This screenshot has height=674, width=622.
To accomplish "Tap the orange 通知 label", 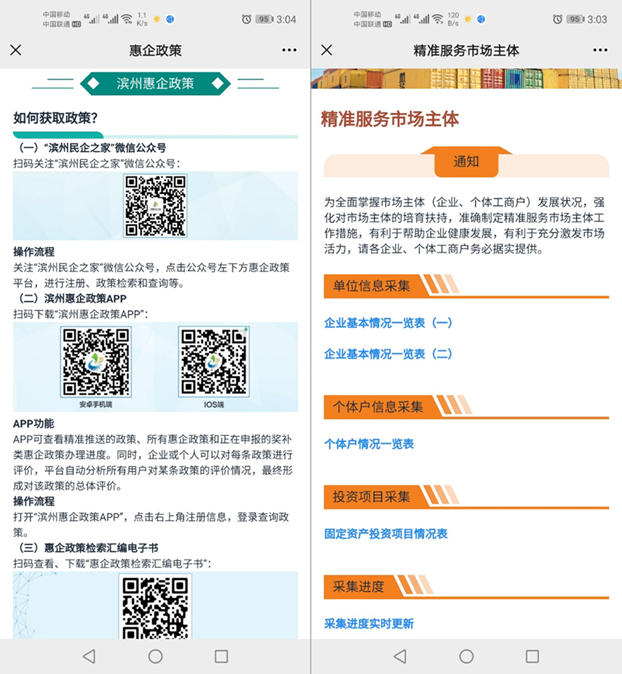I will coord(466,161).
